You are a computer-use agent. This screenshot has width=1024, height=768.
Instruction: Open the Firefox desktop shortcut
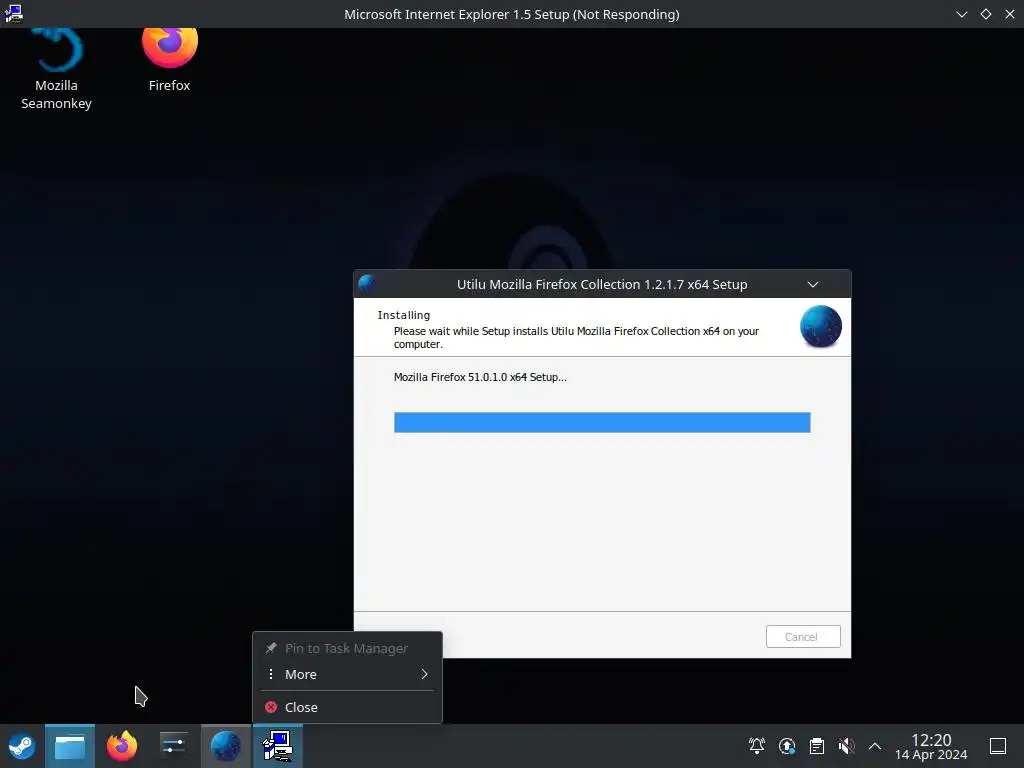point(169,60)
